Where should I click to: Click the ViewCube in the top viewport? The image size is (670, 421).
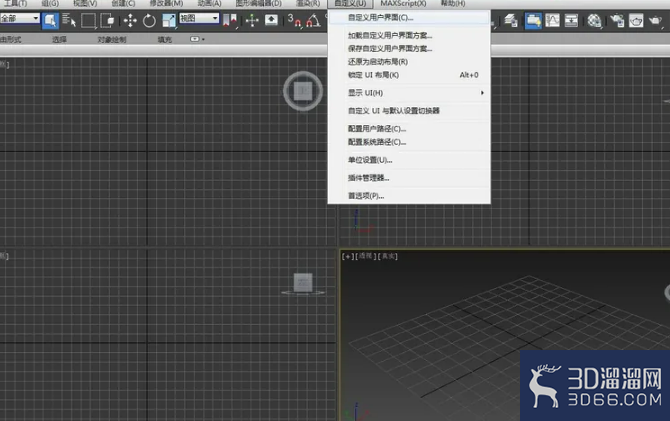pyautogui.click(x=303, y=91)
